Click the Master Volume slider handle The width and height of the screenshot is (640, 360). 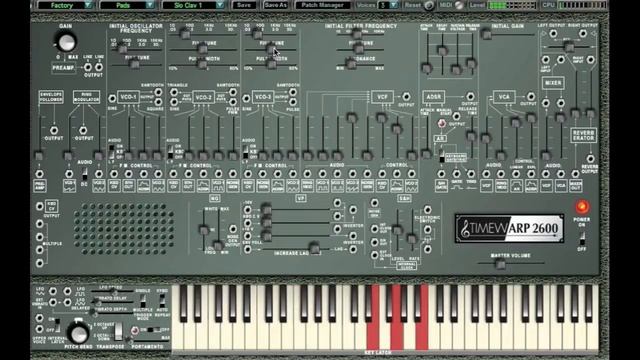point(500,264)
